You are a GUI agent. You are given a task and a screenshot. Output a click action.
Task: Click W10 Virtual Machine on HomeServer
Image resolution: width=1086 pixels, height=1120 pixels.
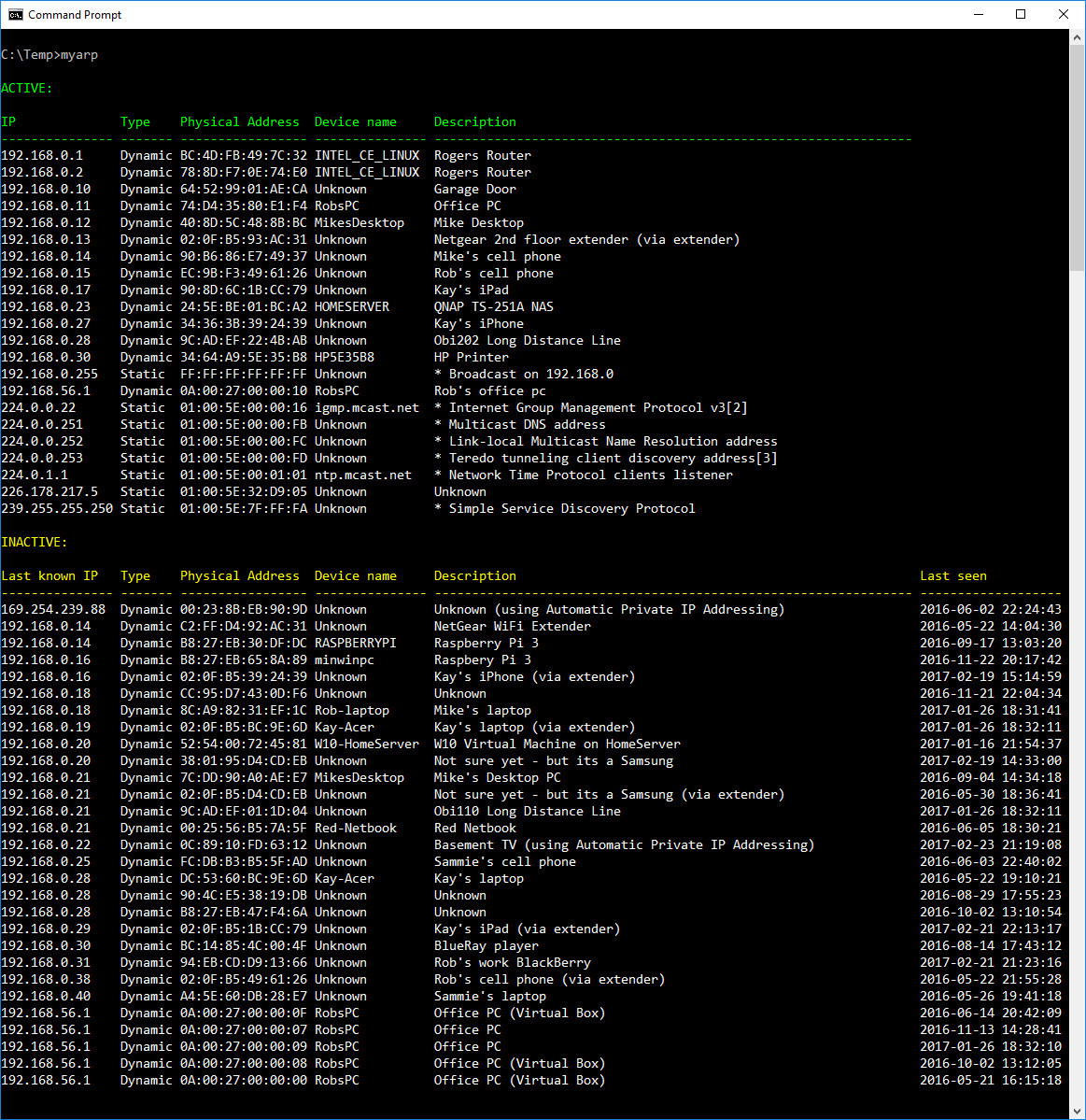coord(557,744)
